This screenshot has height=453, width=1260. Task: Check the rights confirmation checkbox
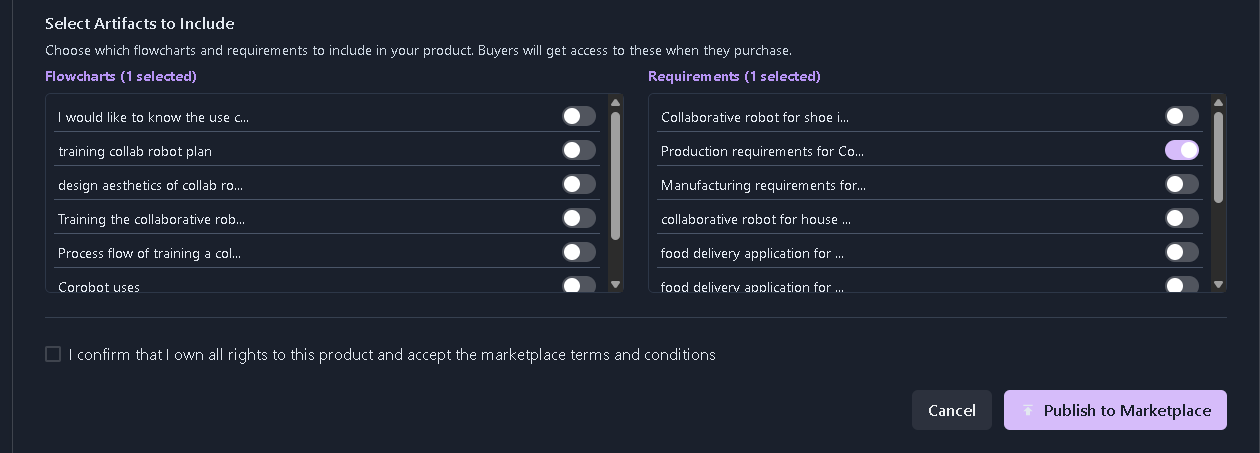click(53, 354)
